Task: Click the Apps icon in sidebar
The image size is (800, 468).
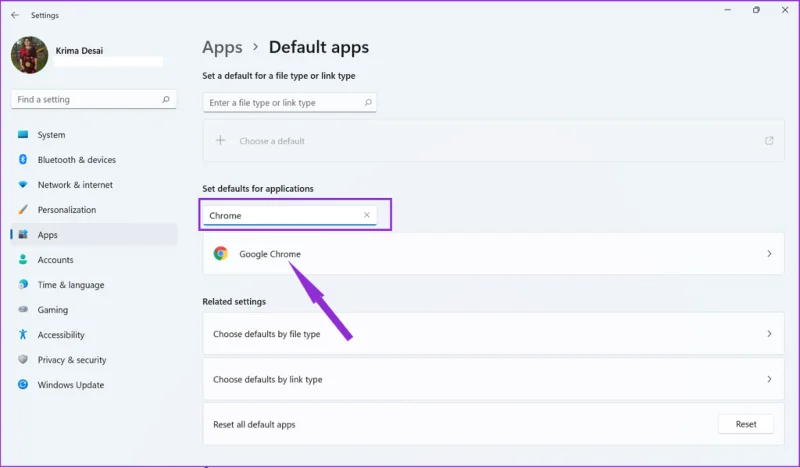Action: [23, 234]
